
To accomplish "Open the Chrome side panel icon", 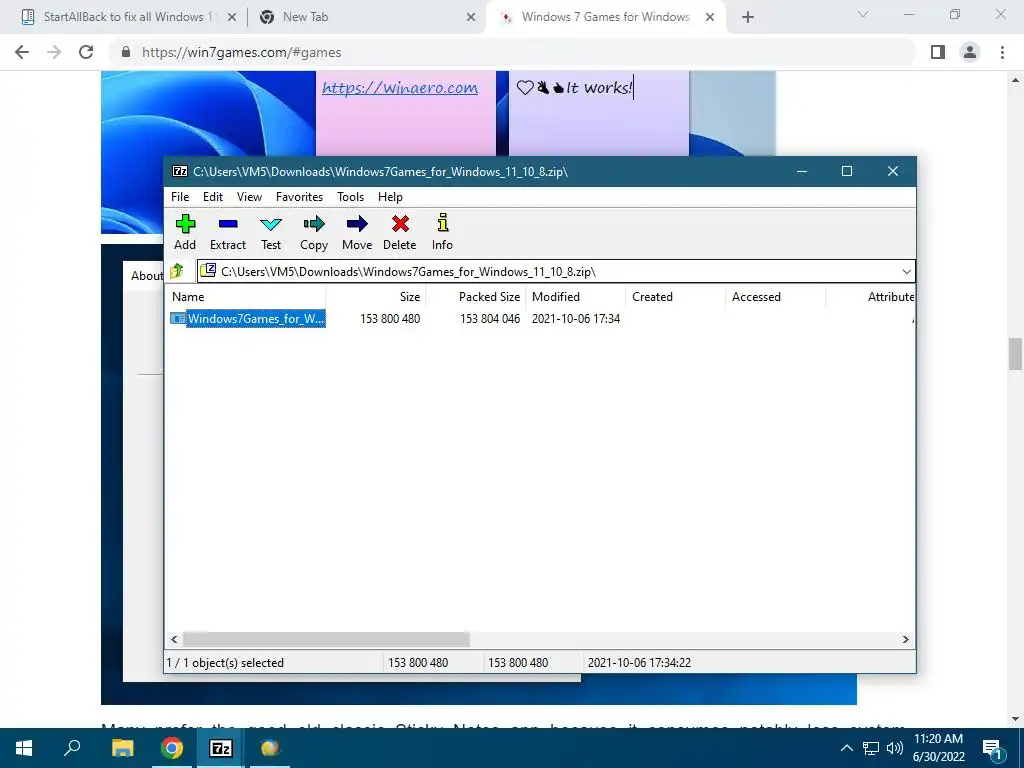I will click(x=938, y=52).
